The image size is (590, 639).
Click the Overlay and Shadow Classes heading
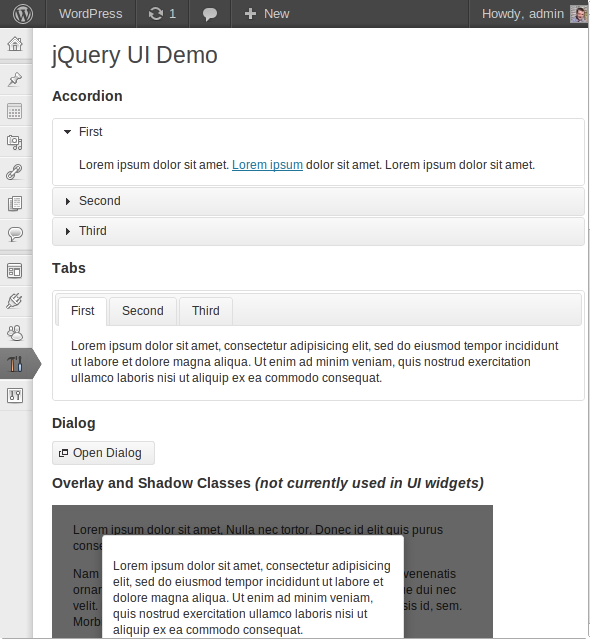point(268,483)
